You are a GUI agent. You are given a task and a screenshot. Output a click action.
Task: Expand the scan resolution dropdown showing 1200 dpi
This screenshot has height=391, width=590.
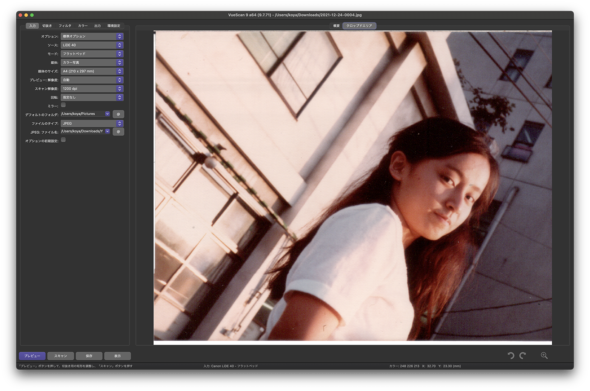(92, 89)
